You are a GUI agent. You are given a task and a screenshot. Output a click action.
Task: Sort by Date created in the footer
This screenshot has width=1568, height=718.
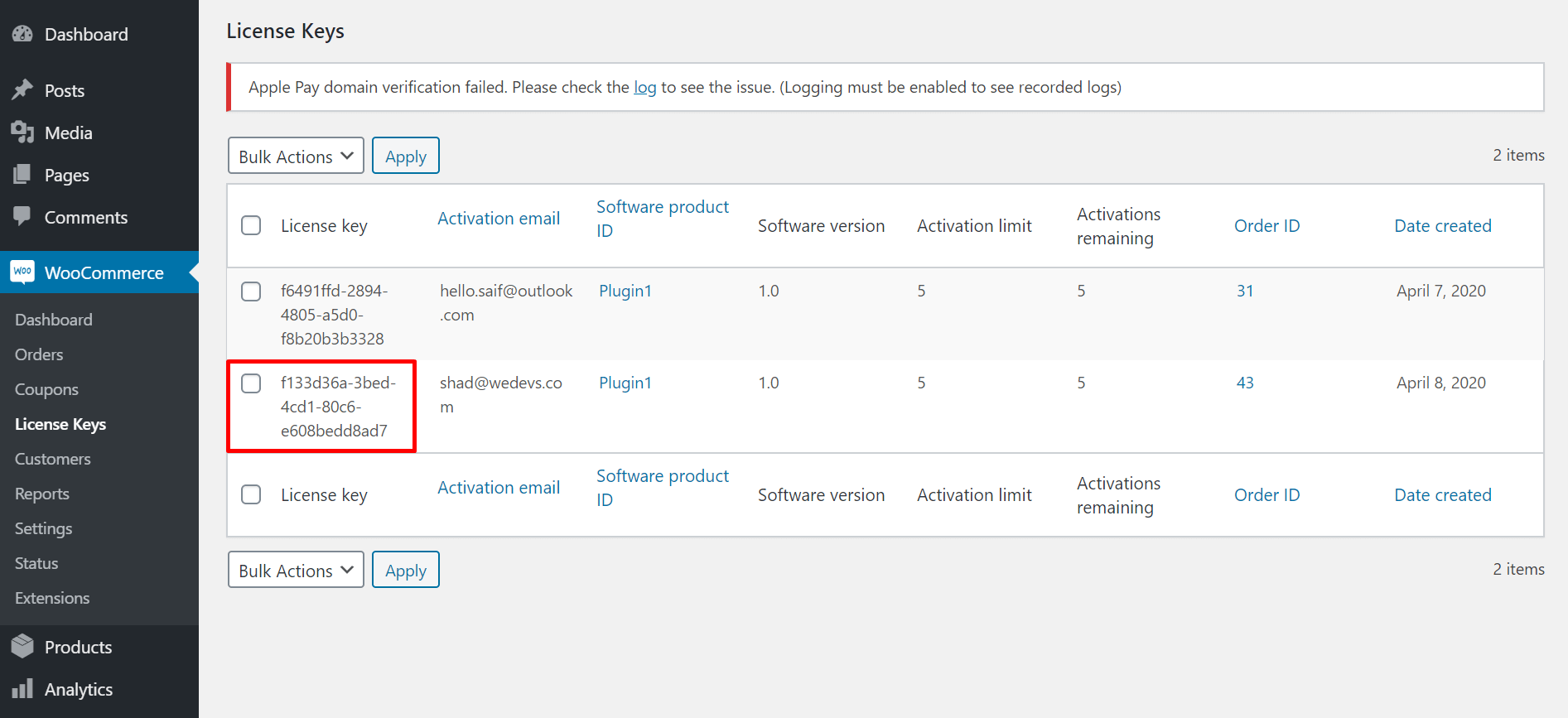click(1443, 495)
